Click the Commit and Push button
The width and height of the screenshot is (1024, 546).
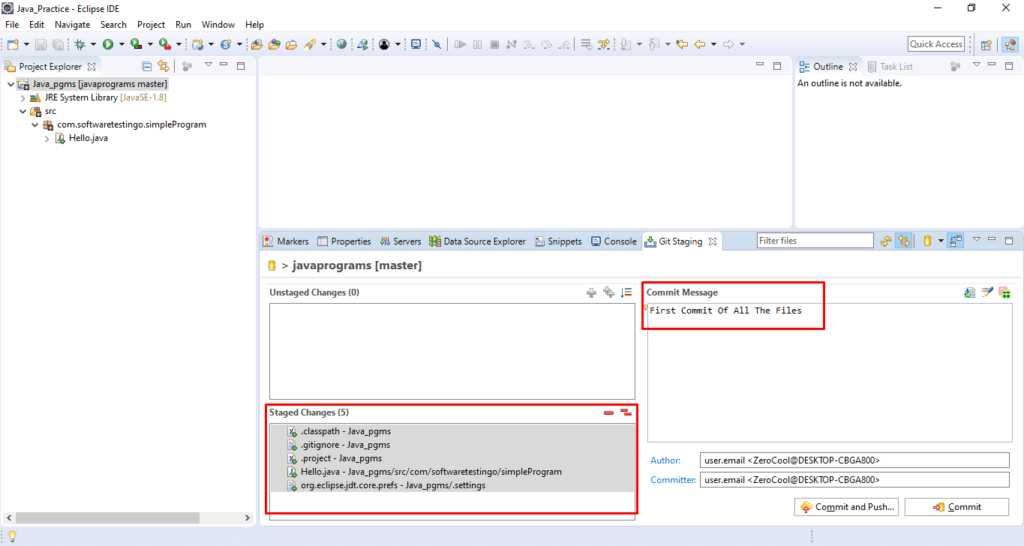[846, 507]
